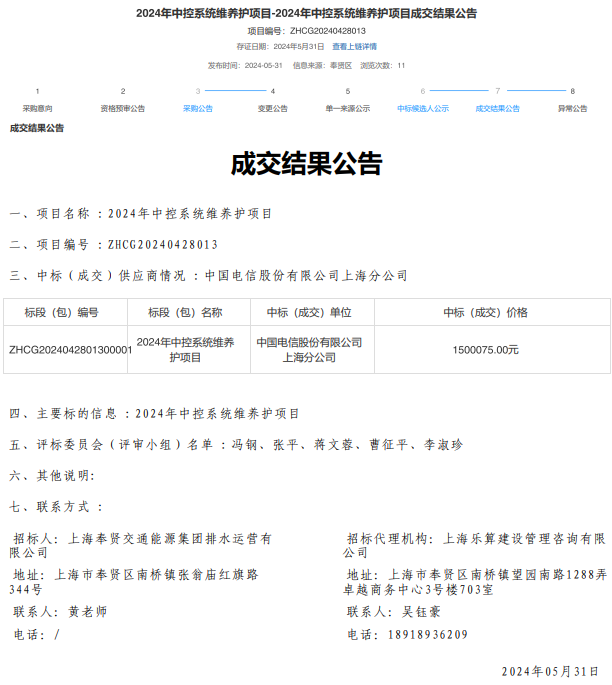Click the 标段（包）名称 column header
Image resolution: width=612 pixels, height=685 pixels.
point(185,312)
